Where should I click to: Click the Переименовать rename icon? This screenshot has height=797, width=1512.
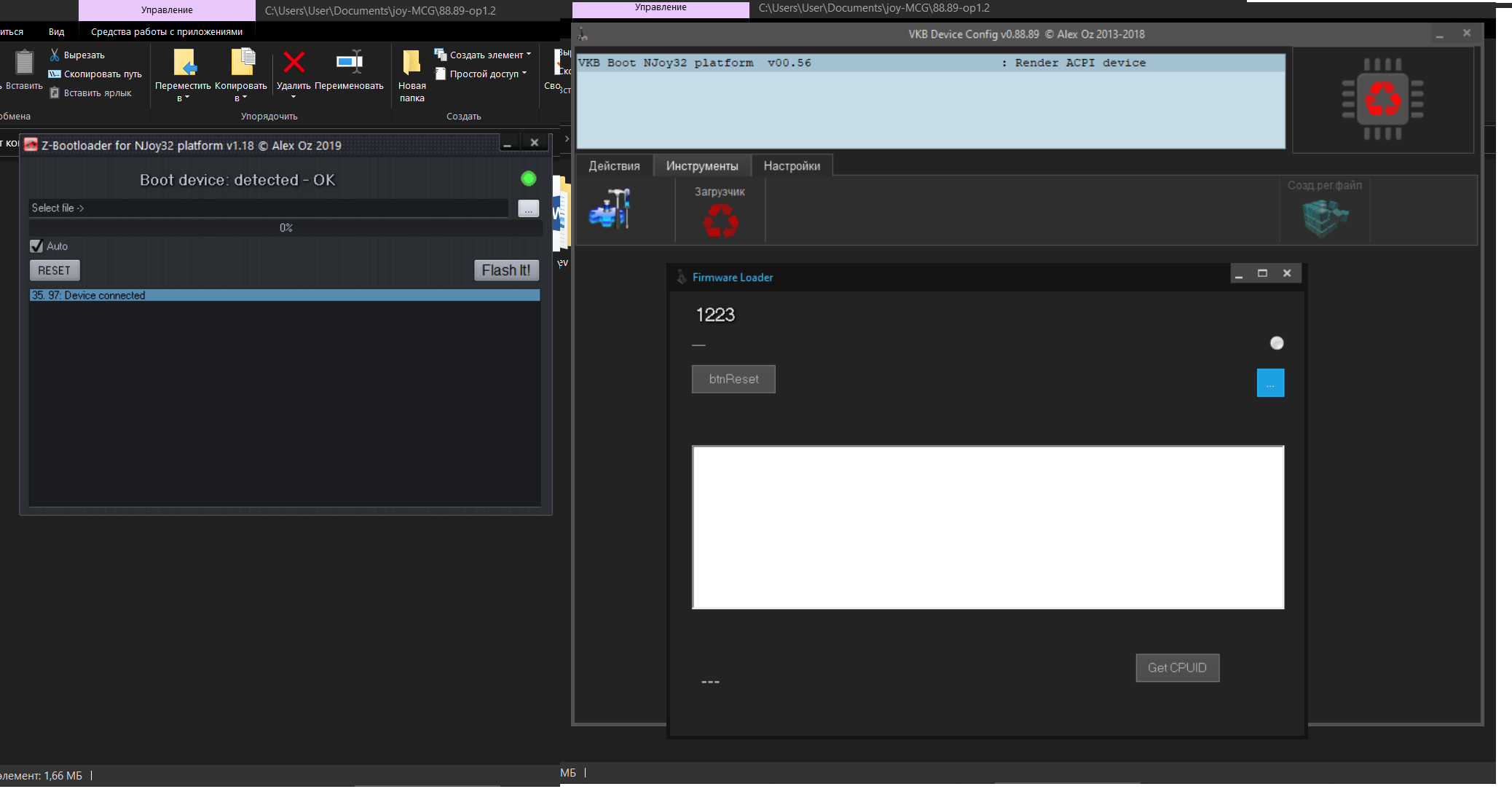click(349, 63)
